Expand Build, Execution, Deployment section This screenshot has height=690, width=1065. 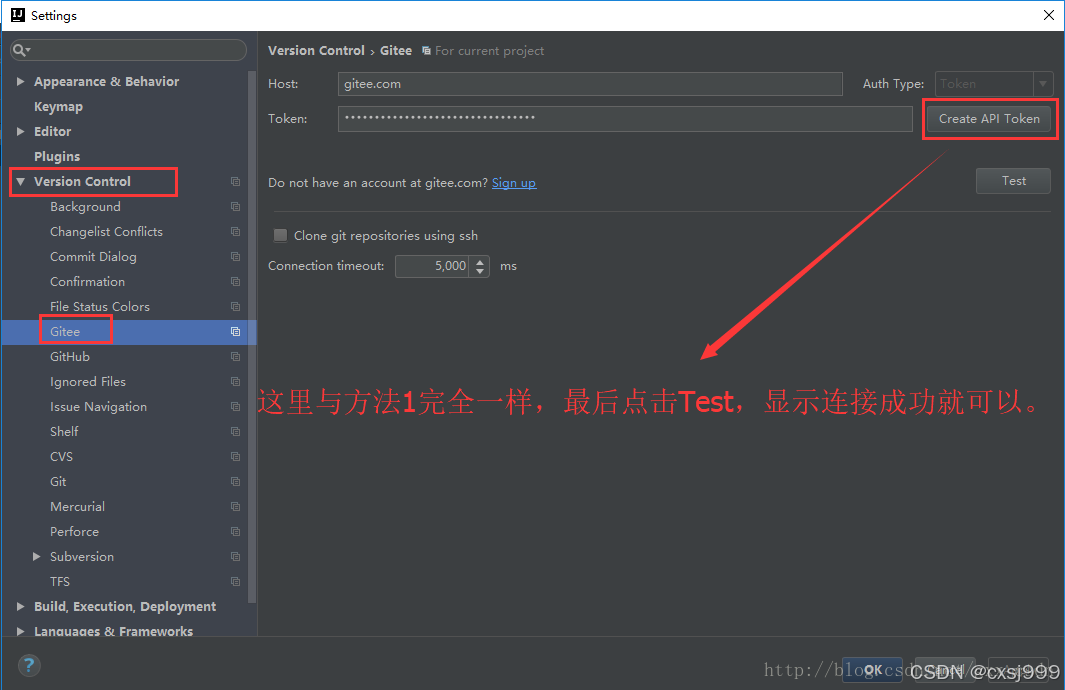pos(20,606)
